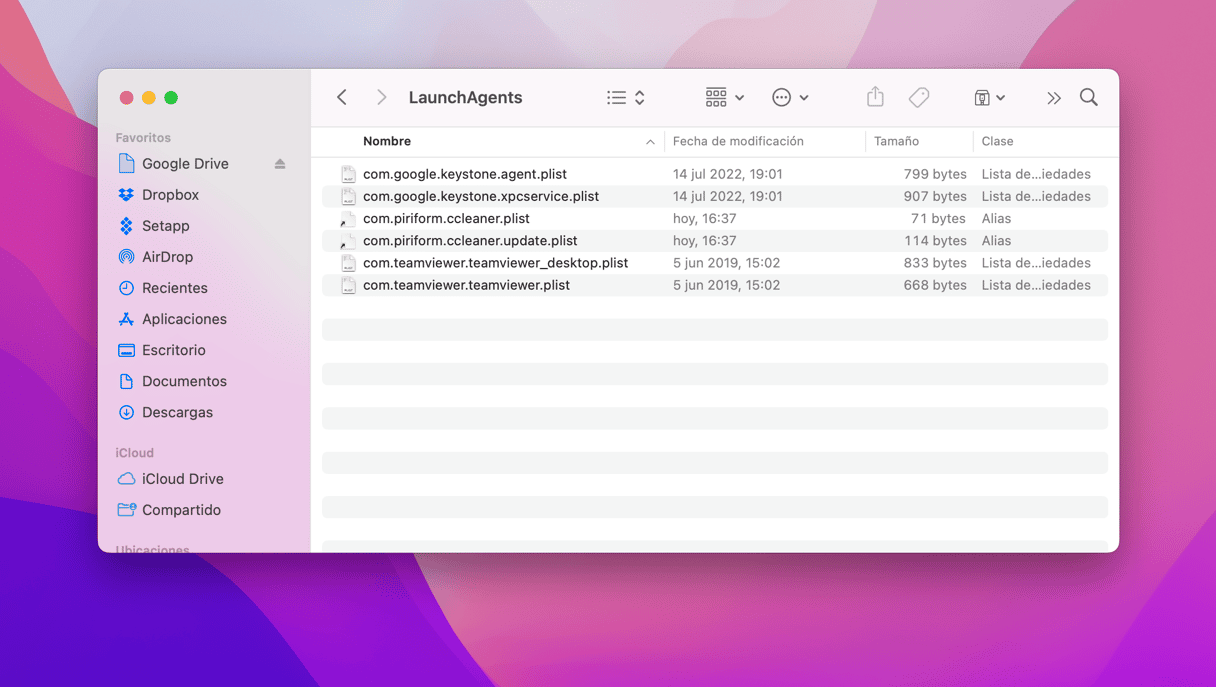Minimize the window with the yellow button
This screenshot has width=1216, height=687.
[x=149, y=98]
